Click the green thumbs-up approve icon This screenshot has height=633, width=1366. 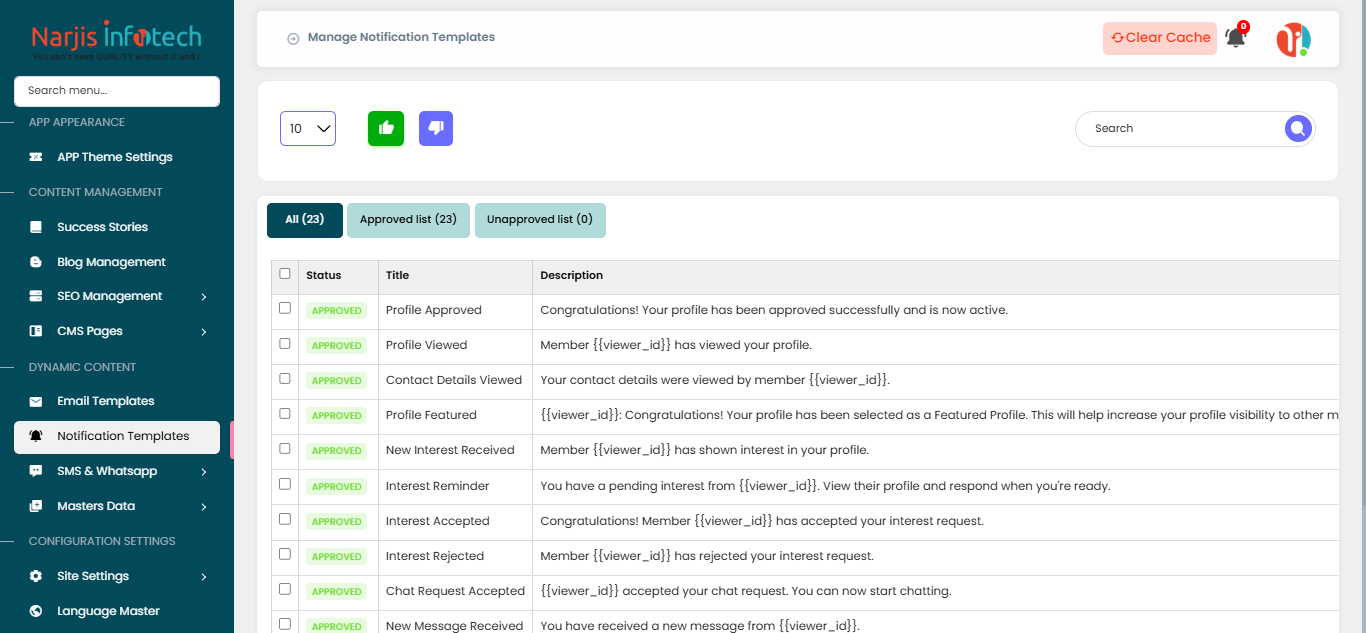(x=386, y=128)
